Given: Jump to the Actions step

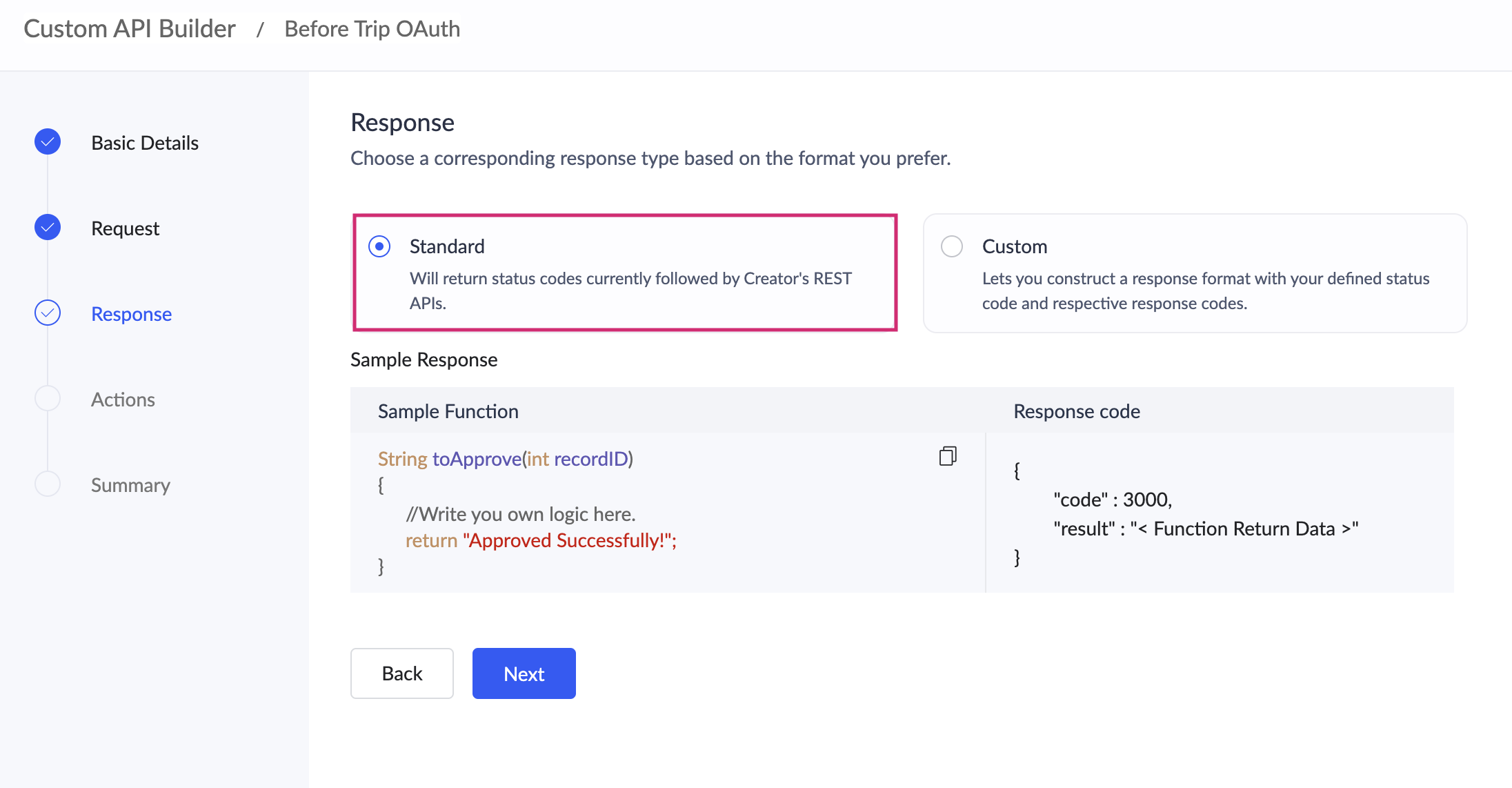Looking at the screenshot, I should click(123, 400).
